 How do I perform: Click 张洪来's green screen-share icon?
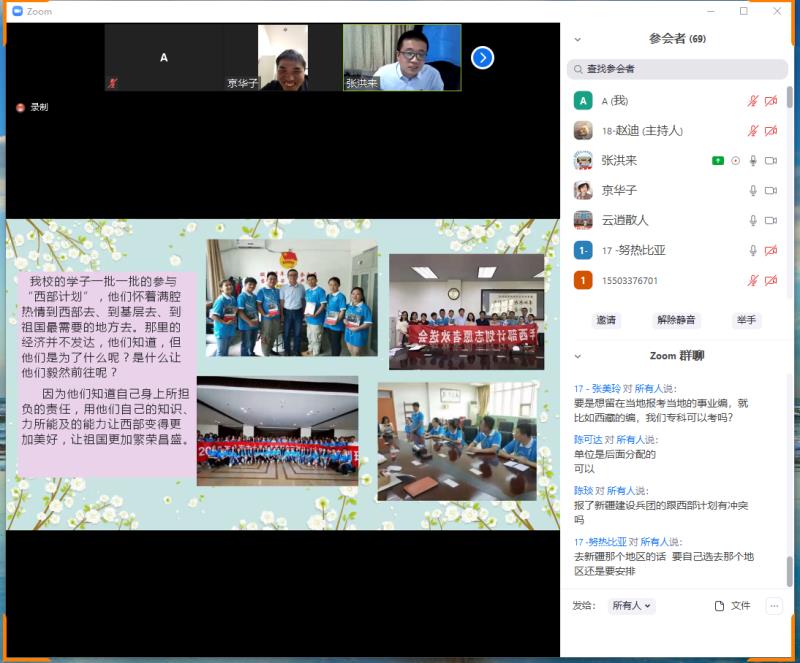pyautogui.click(x=717, y=160)
